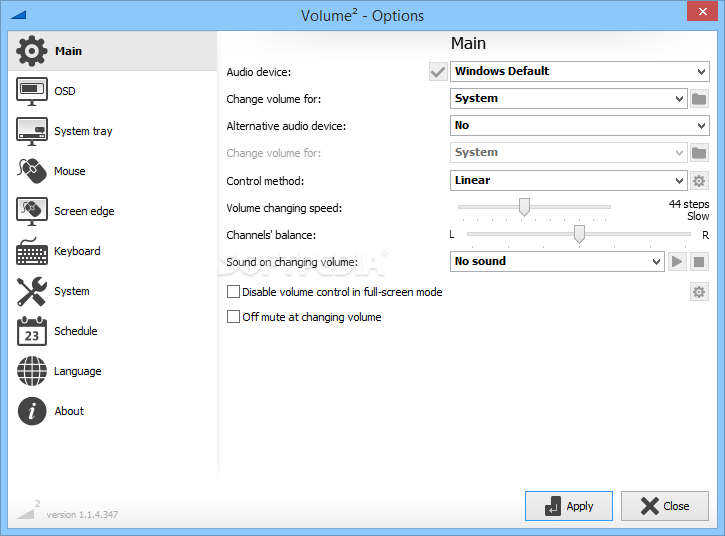Viewport: 725px width, 536px height.
Task: Click the Volume² logo near version text
Action: (28, 509)
